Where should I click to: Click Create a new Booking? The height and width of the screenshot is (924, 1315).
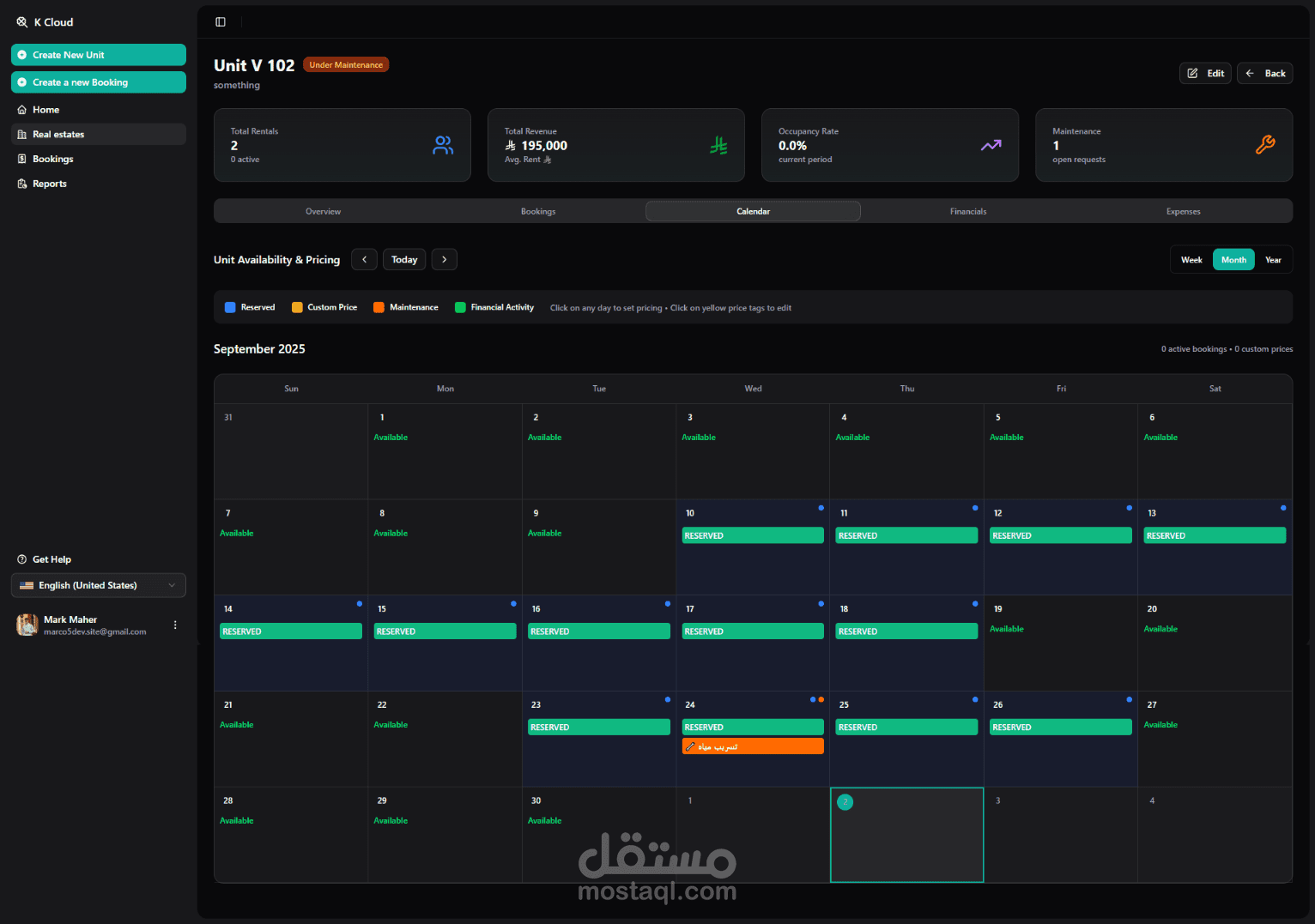[x=99, y=82]
